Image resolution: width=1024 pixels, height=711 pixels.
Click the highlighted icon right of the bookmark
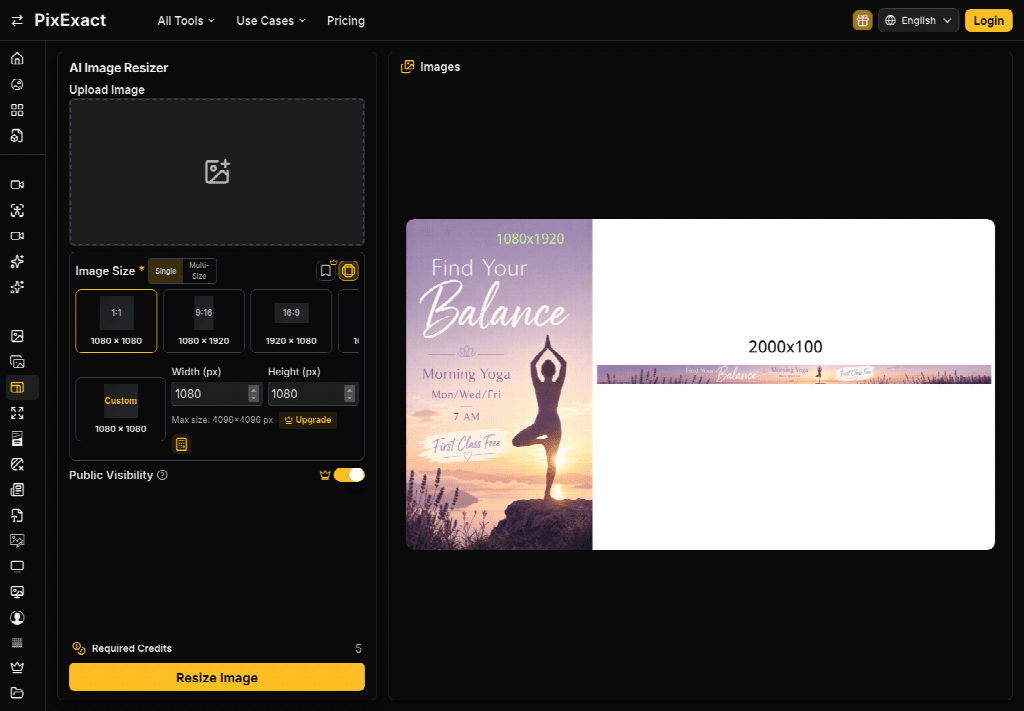[349, 270]
